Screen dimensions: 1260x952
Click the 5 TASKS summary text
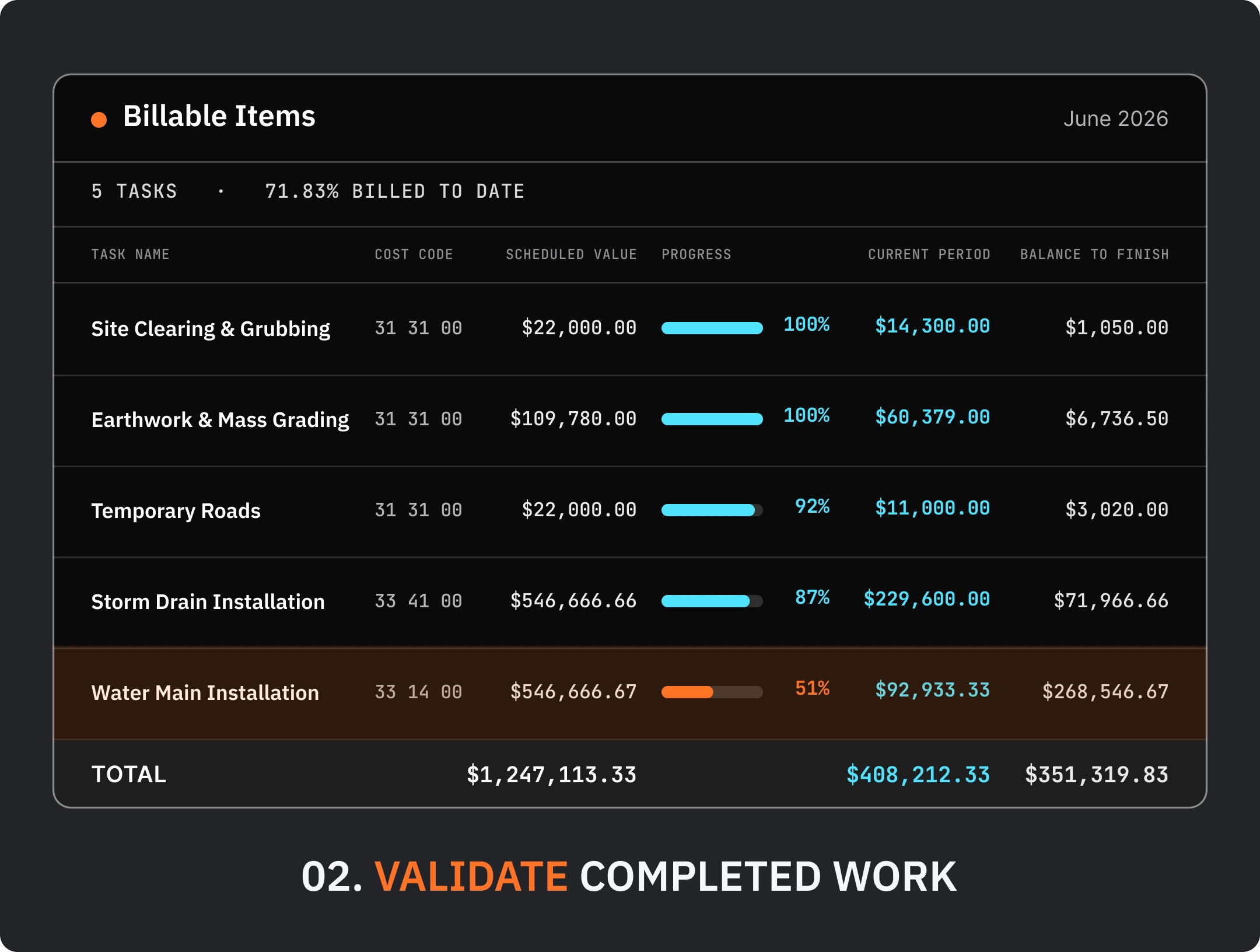click(x=134, y=191)
